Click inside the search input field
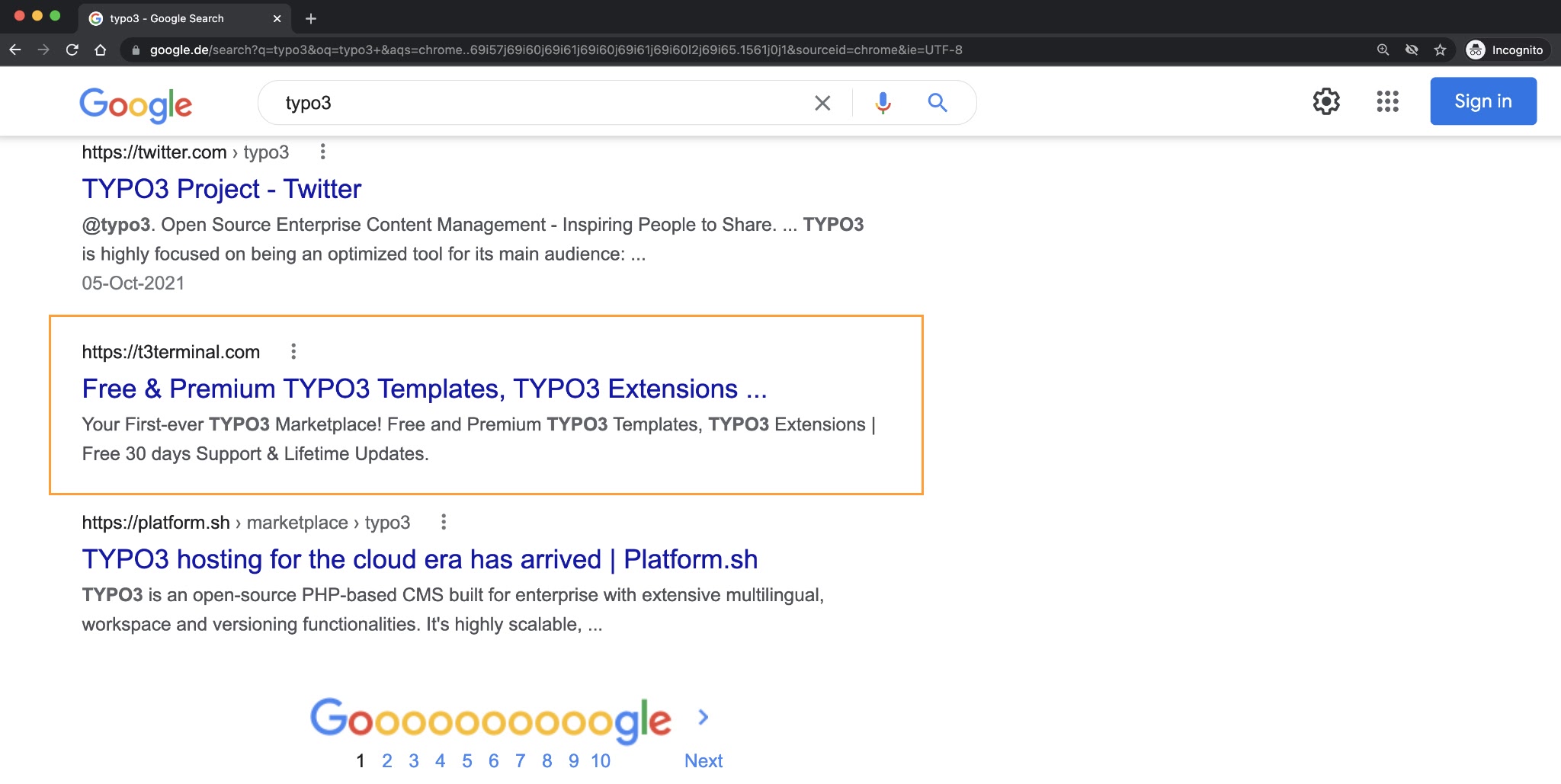The image size is (1561, 784). click(534, 101)
